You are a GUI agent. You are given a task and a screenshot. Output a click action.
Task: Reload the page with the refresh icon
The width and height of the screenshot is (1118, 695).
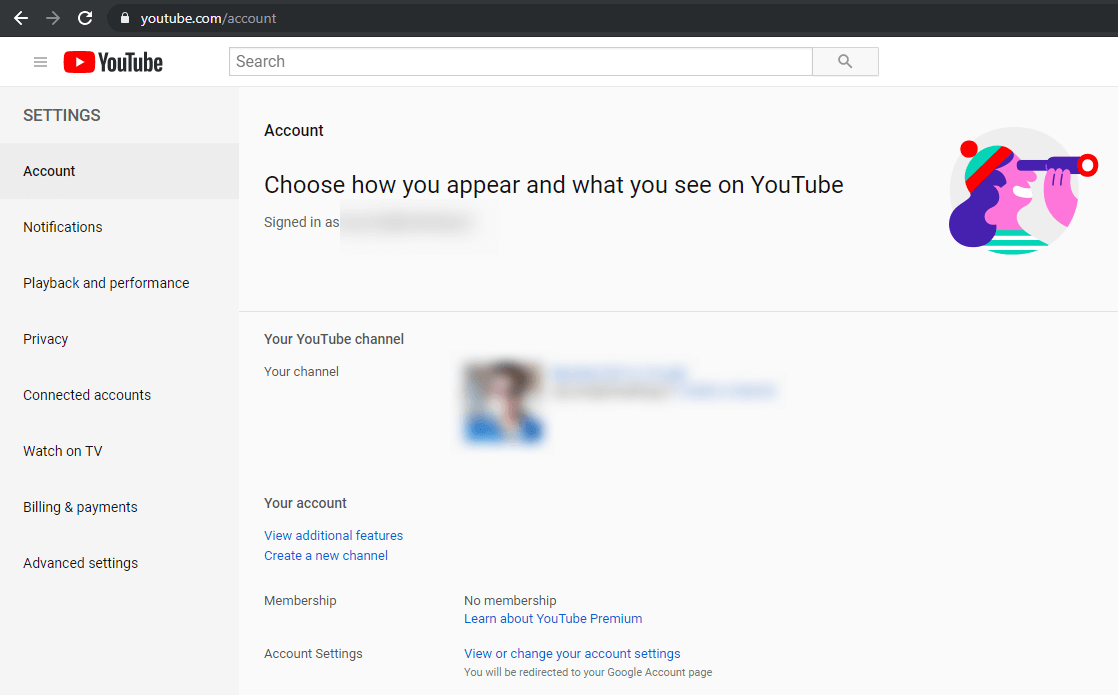[85, 18]
